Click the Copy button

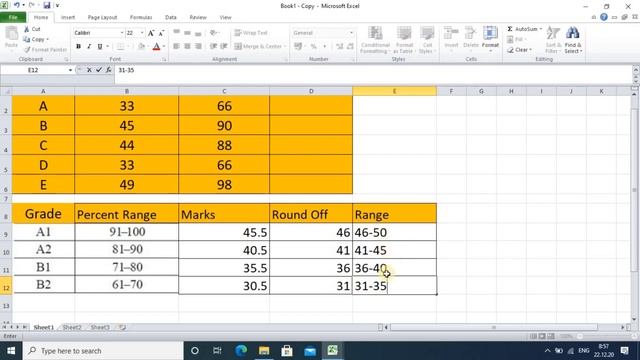36,39
